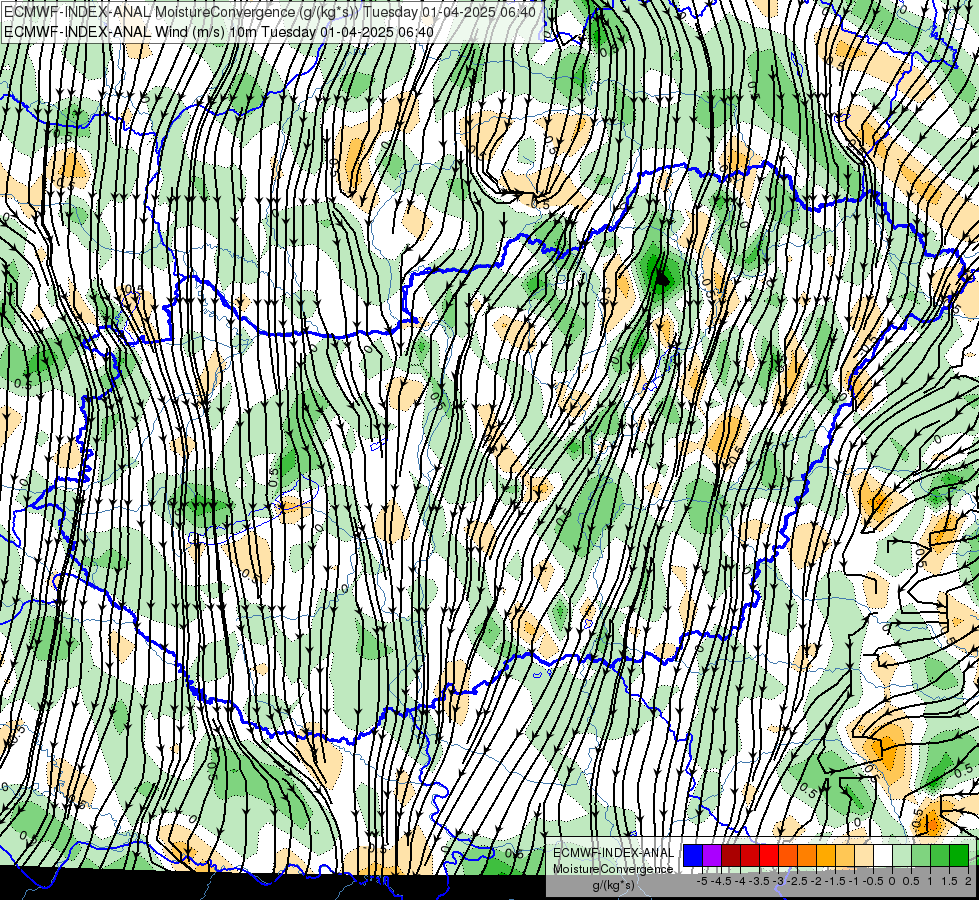Pick the white legend swatch
Screen dimensions: 979x900
pyautogui.click(x=883, y=856)
